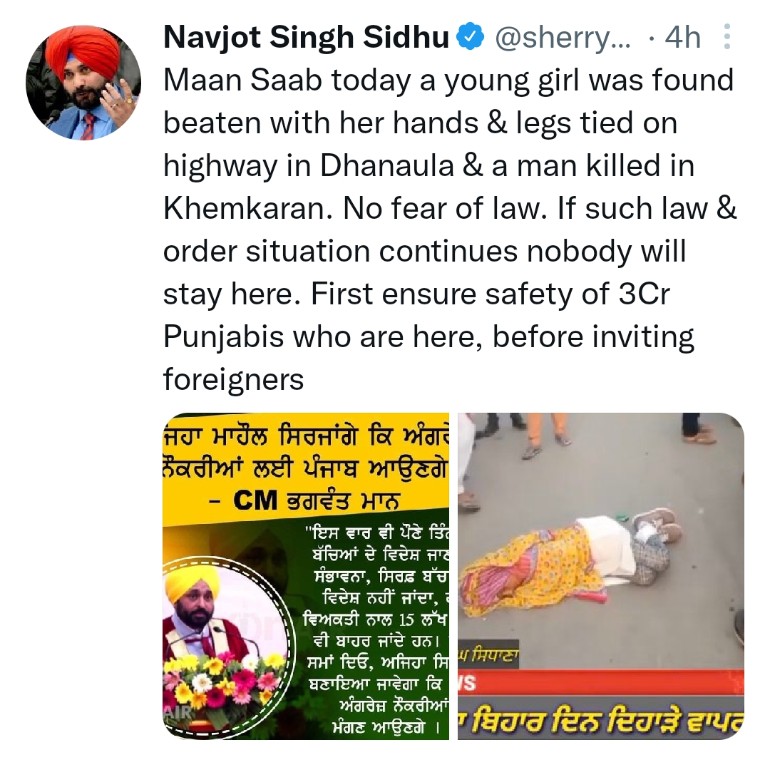770x759 pixels.
Task: Click the word foreigners ending the tweet
Action: point(233,380)
